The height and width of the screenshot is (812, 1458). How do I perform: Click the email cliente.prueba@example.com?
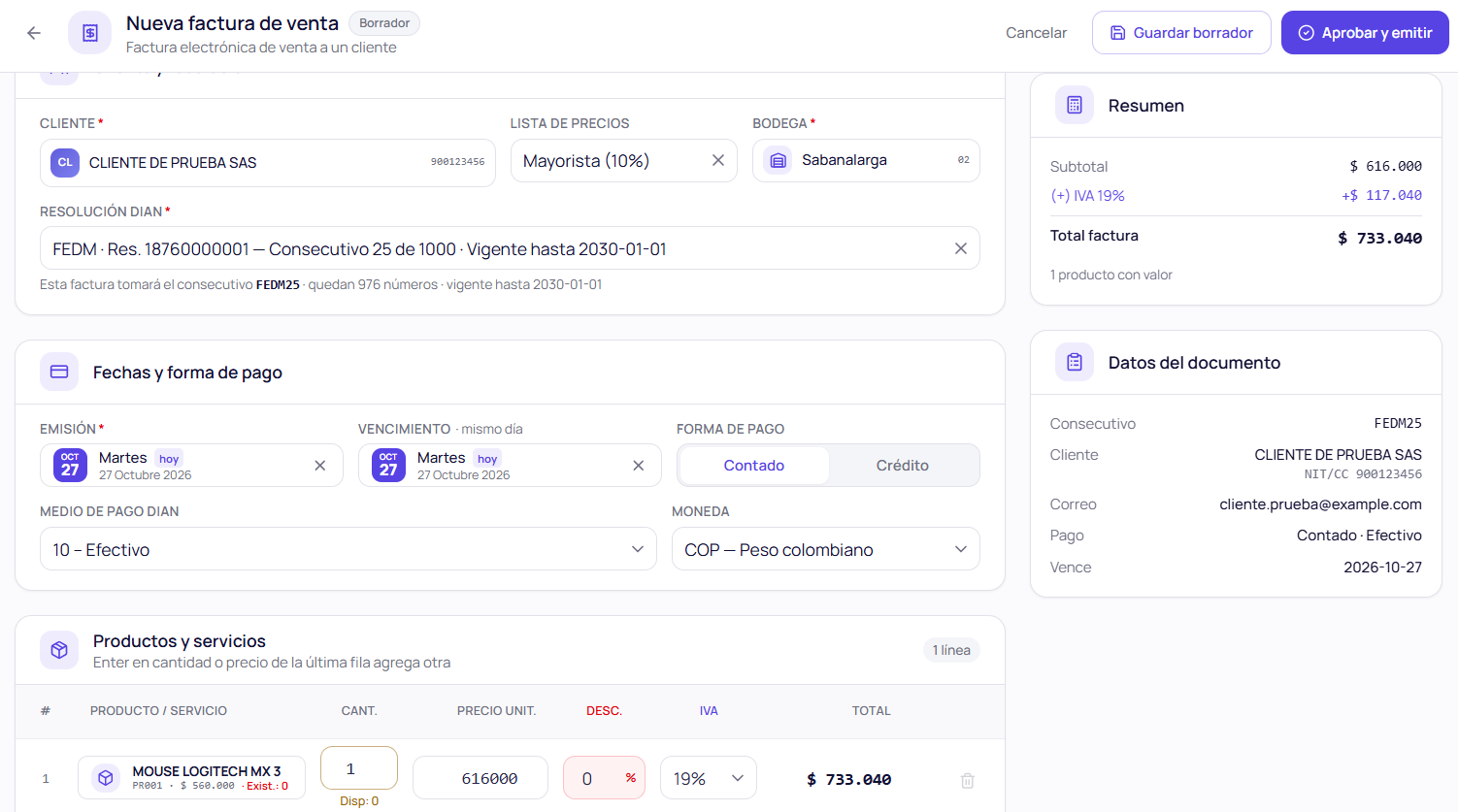(1320, 504)
